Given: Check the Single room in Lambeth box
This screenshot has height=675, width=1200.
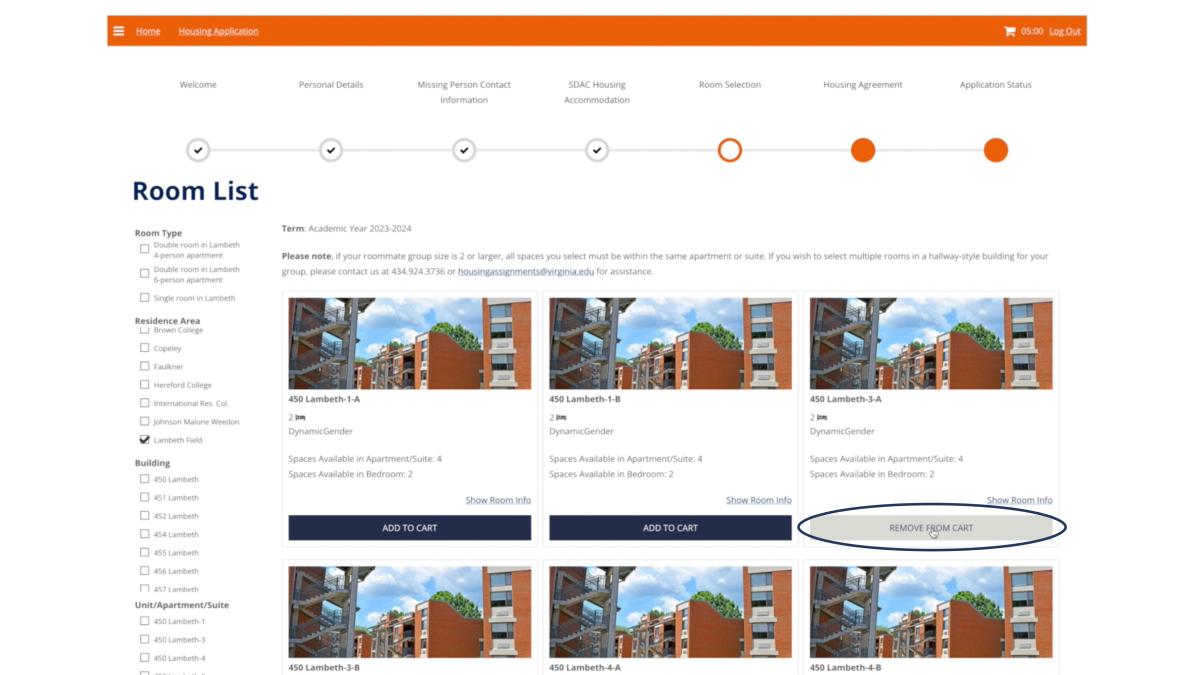Looking at the screenshot, I should click(x=145, y=298).
